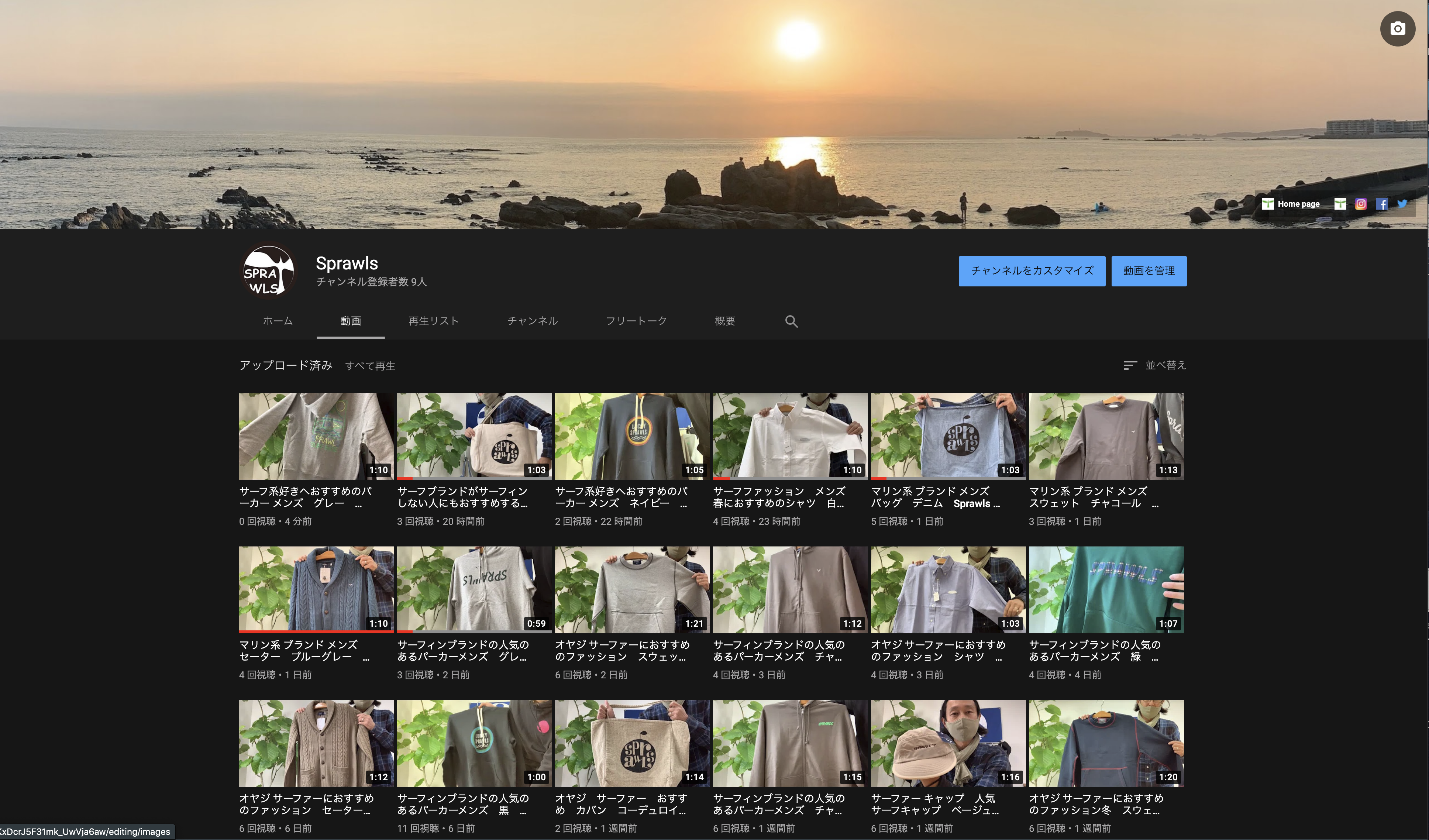Open the Instagram link icon on banner
This screenshot has width=1429, height=840.
pyautogui.click(x=1360, y=204)
